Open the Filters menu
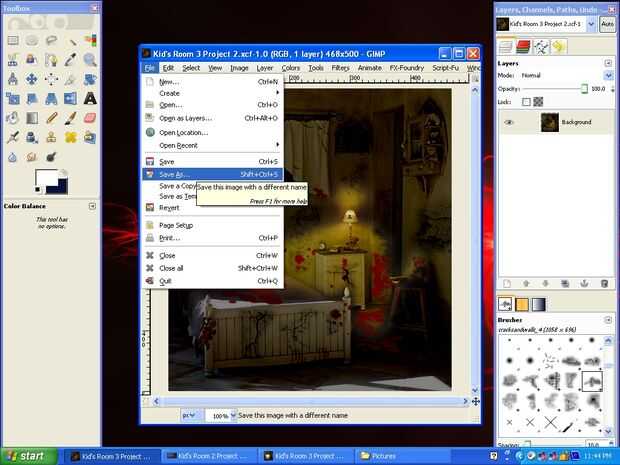 (x=340, y=68)
